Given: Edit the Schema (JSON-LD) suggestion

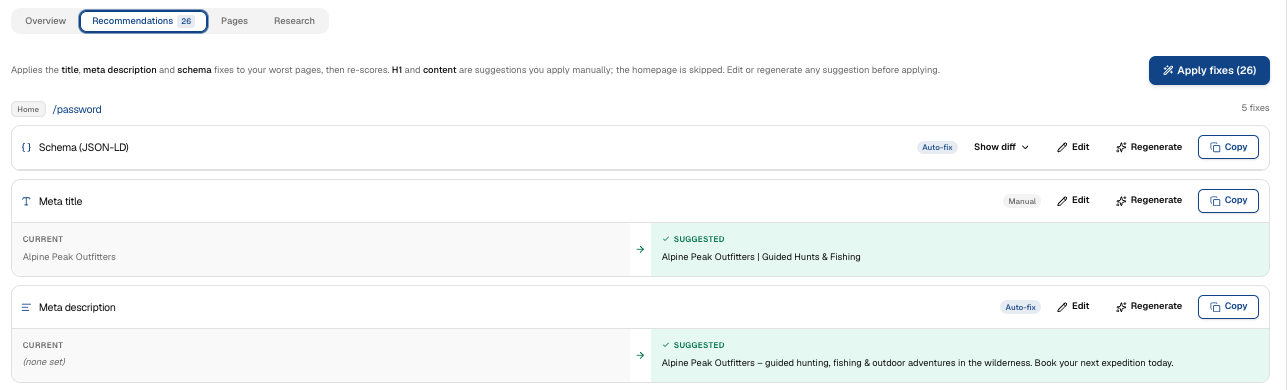Looking at the screenshot, I should [1073, 147].
